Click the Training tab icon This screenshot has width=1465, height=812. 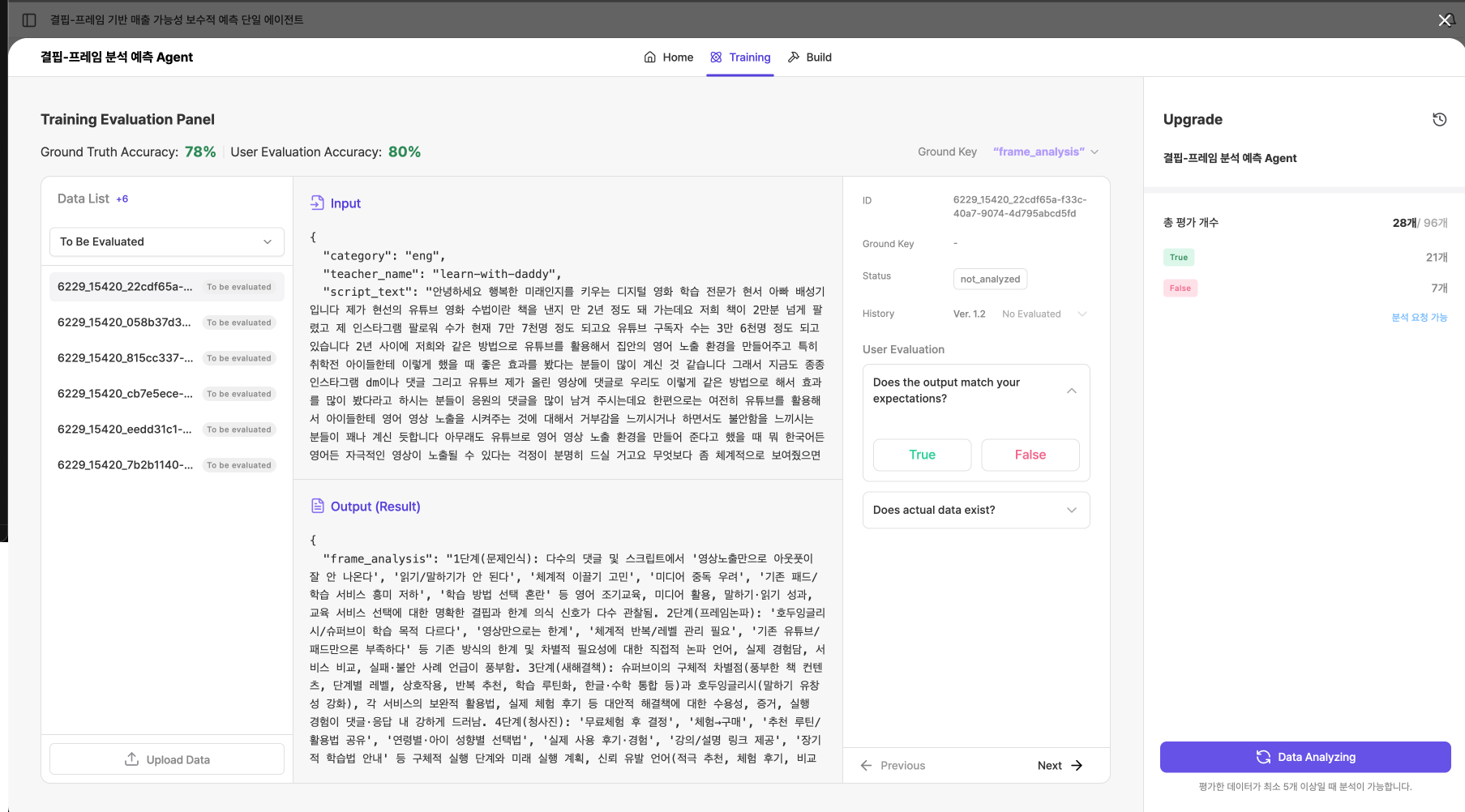(716, 57)
